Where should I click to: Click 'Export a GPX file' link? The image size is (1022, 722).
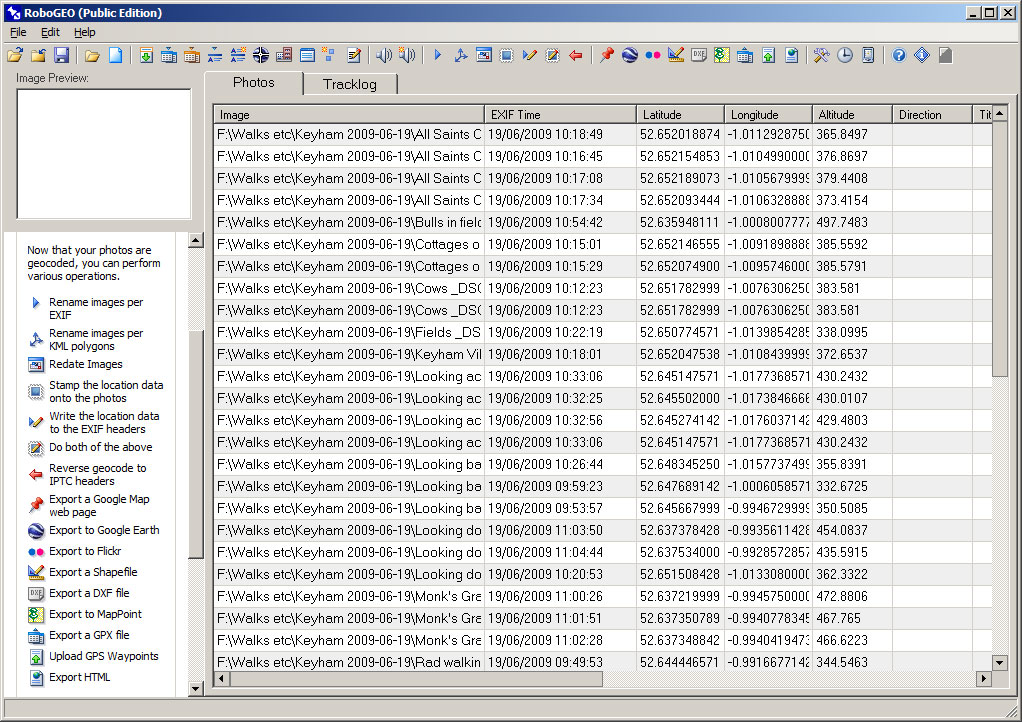pyautogui.click(x=89, y=635)
